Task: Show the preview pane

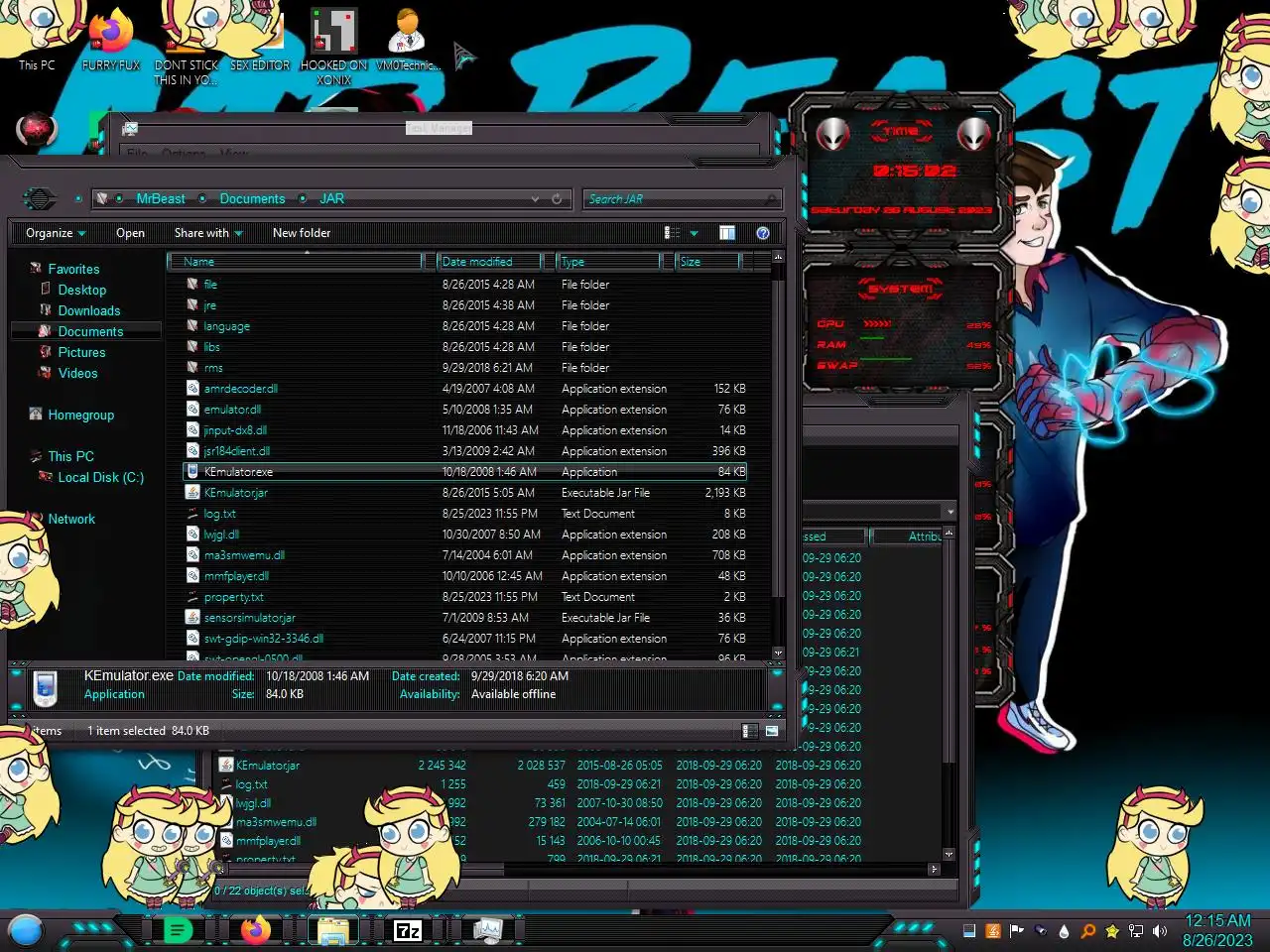Action: tap(727, 232)
